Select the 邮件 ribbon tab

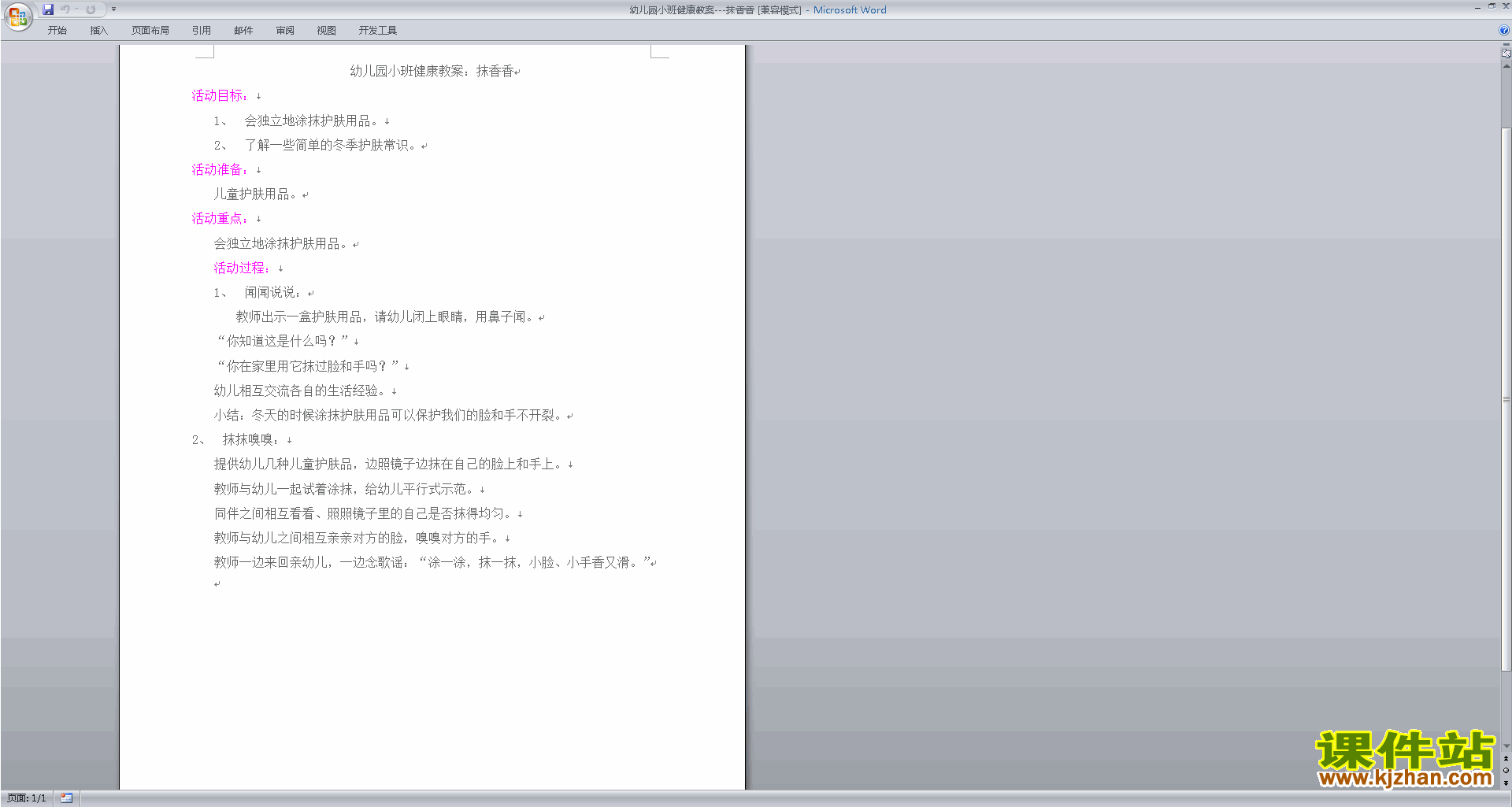pyautogui.click(x=243, y=31)
